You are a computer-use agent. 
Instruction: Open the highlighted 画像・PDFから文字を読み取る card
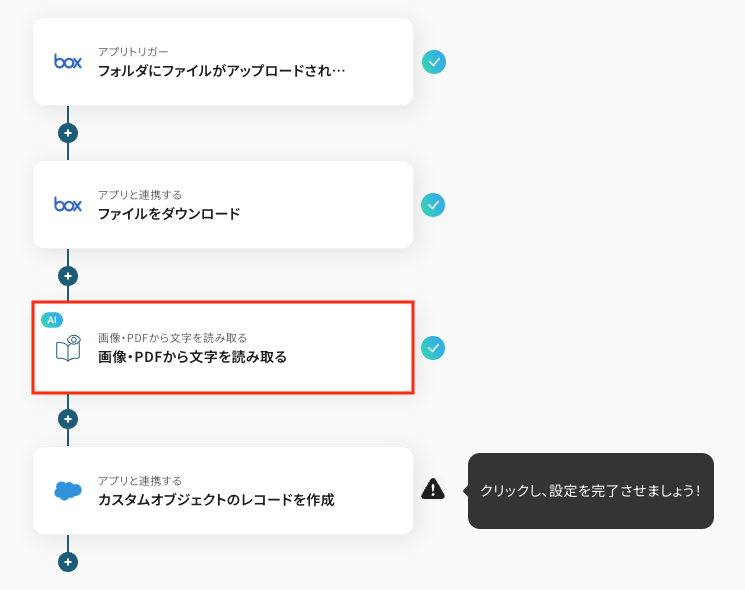(223, 347)
